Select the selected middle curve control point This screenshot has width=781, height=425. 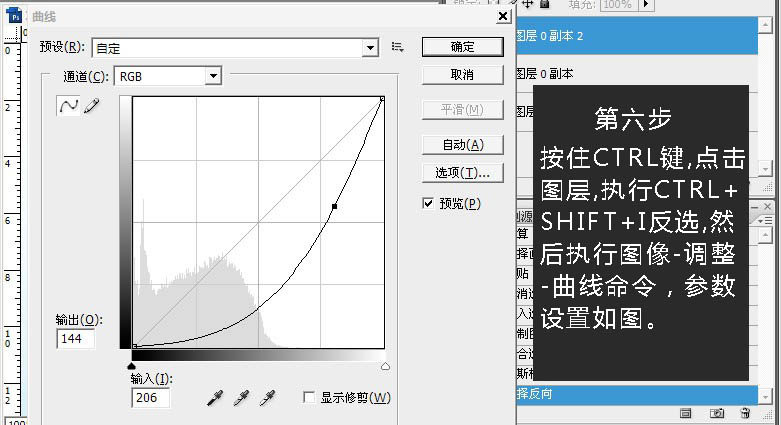[334, 206]
